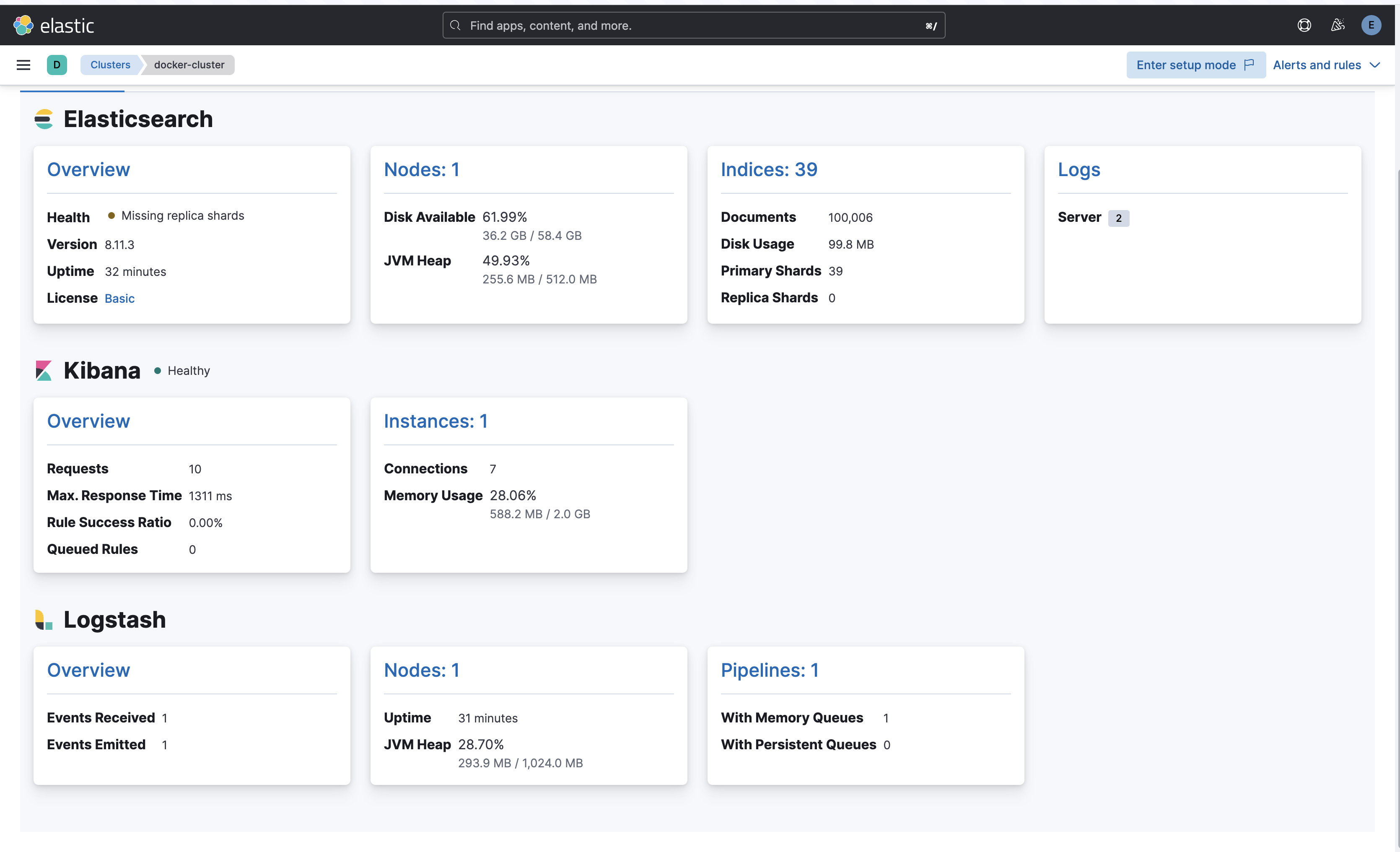
Task: Open the hamburger navigation menu
Action: (23, 65)
